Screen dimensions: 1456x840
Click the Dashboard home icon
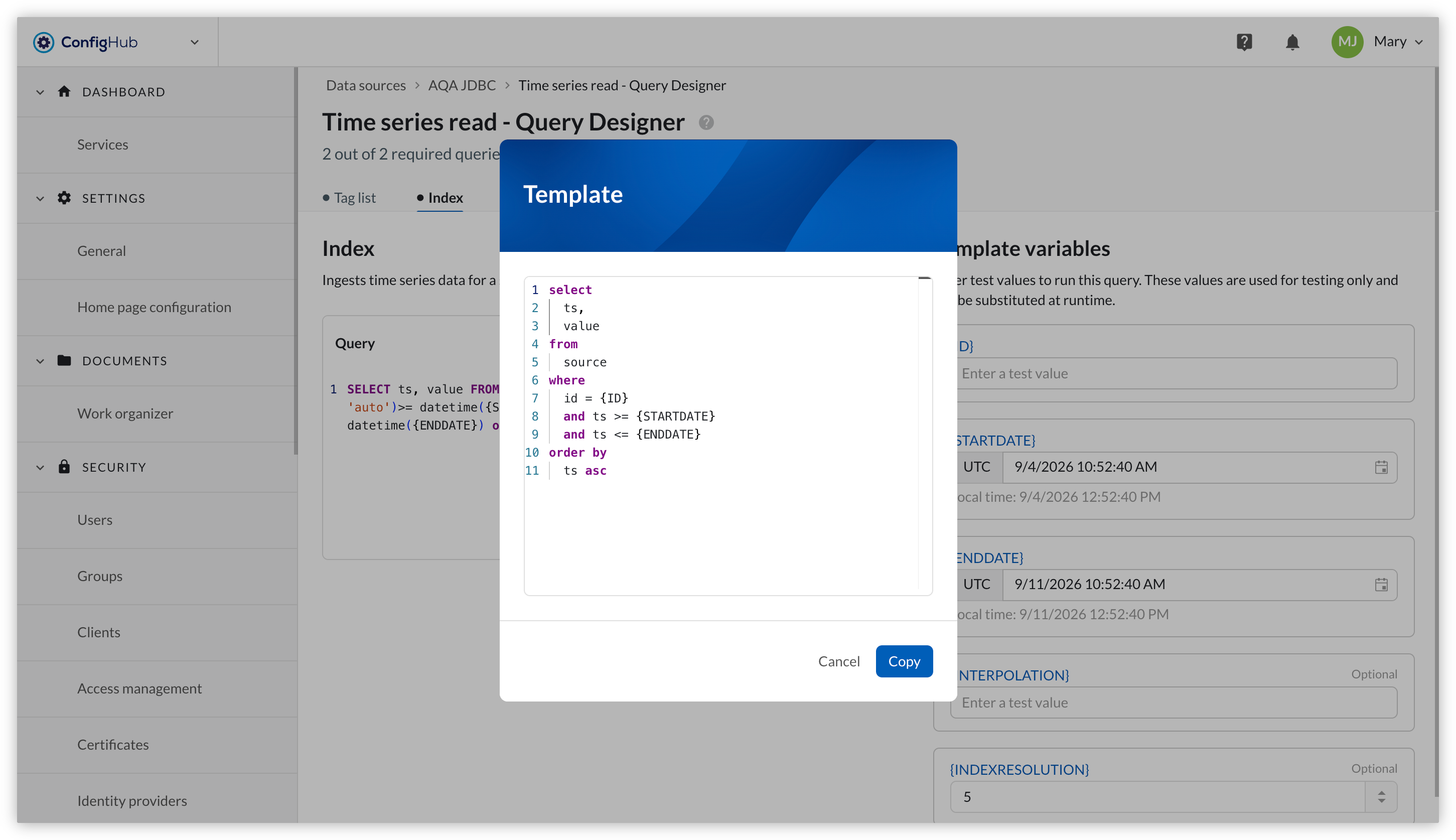[x=64, y=91]
